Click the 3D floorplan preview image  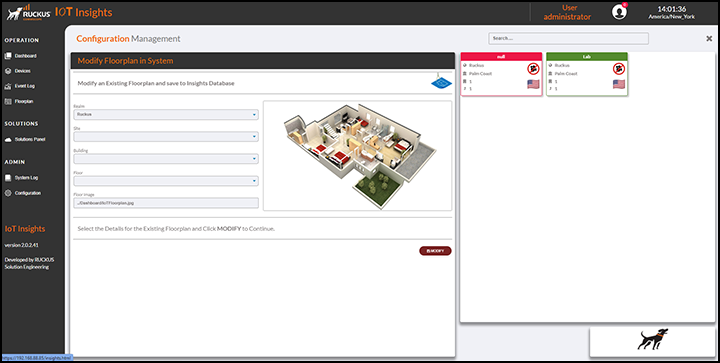coord(358,156)
